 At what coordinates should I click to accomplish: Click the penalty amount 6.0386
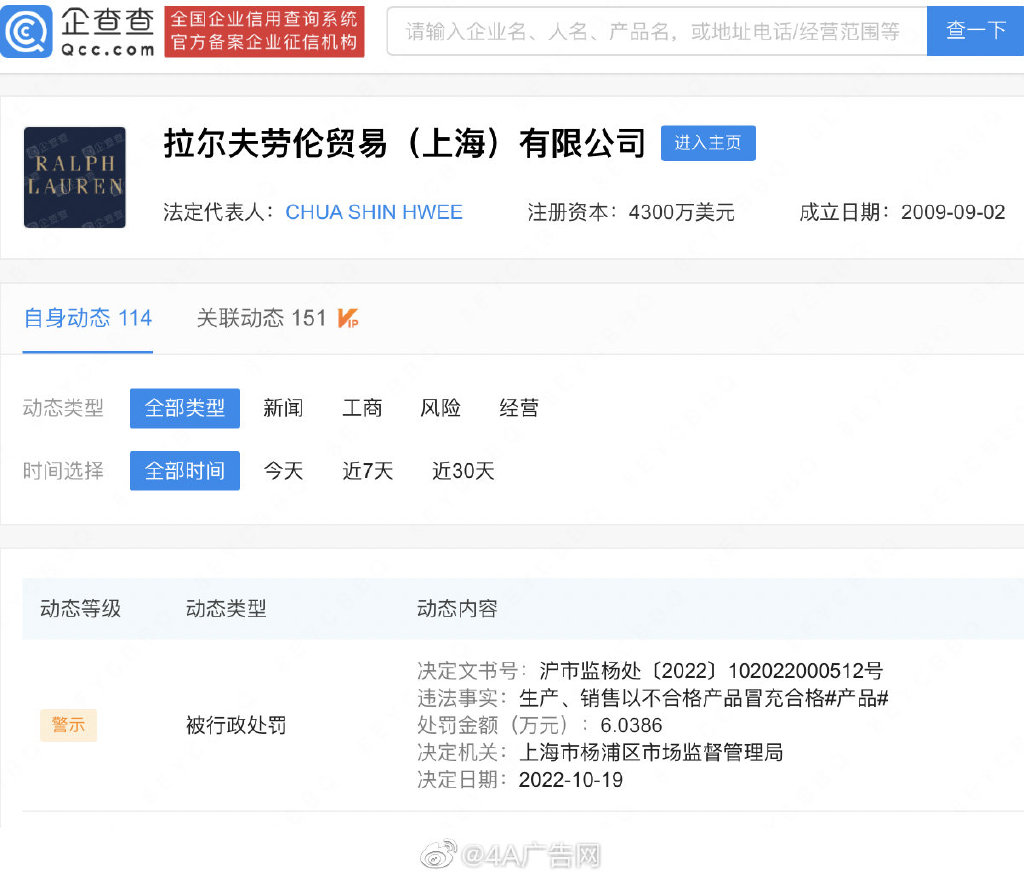631,726
